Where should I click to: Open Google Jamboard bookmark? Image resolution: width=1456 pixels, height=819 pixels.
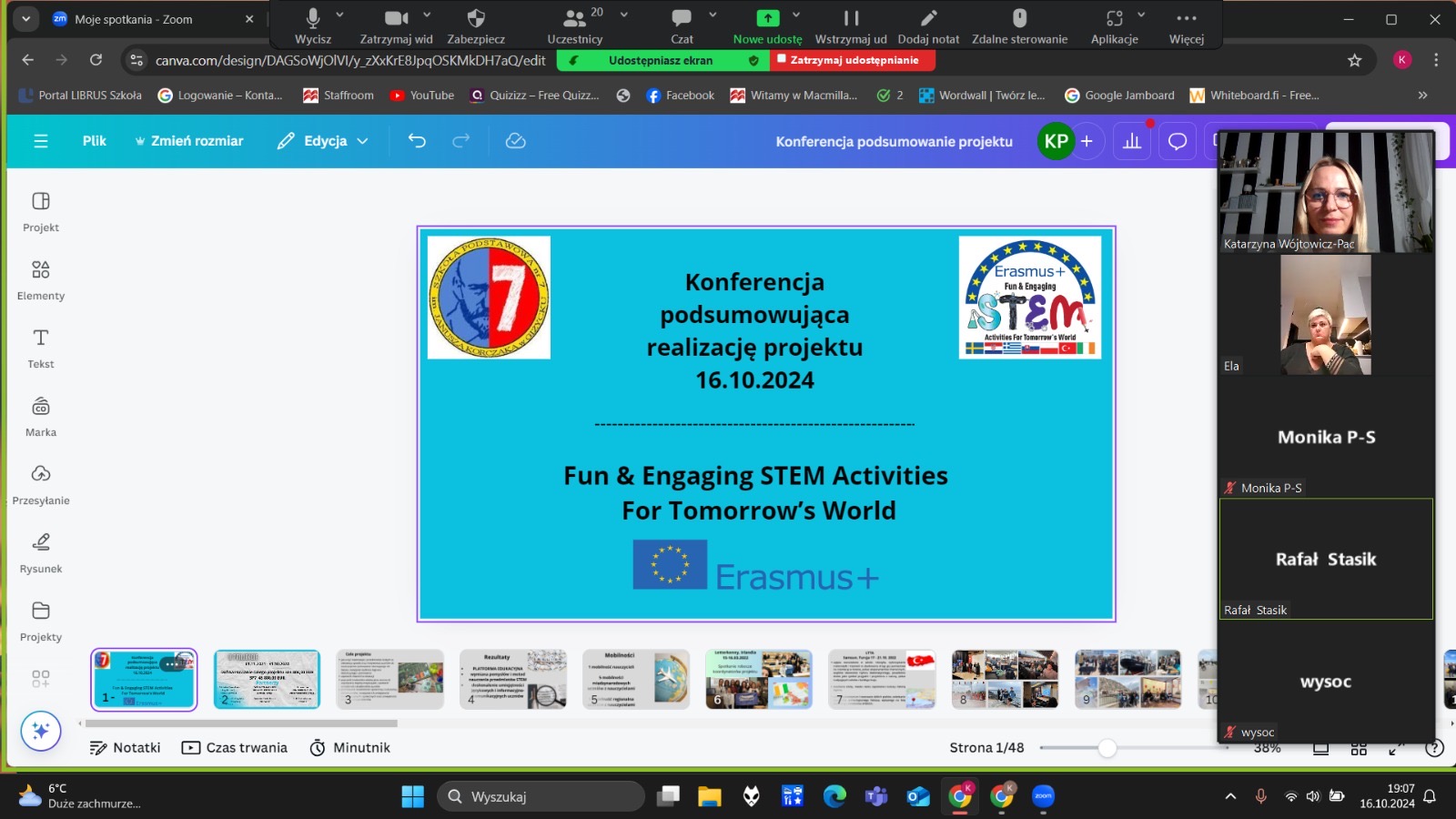tap(1119, 95)
